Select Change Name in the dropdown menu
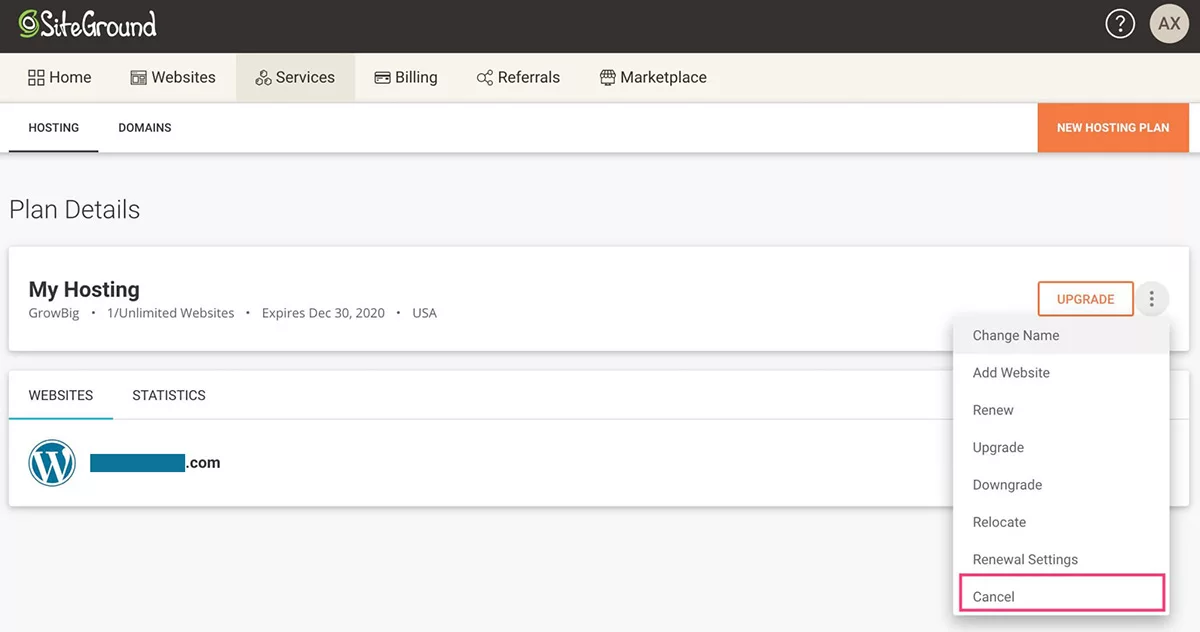The width and height of the screenshot is (1200, 632). (1016, 336)
